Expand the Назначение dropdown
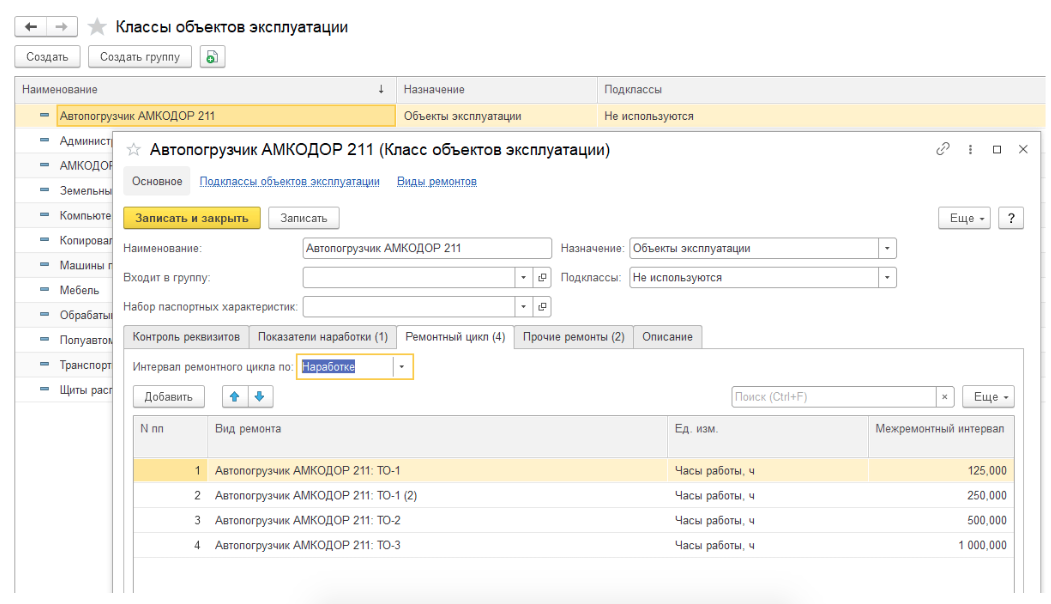1051x604 pixels. (x=887, y=249)
